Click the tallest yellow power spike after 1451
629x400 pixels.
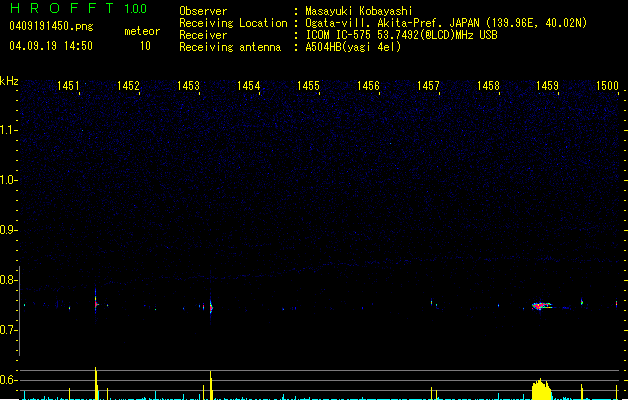[96, 383]
